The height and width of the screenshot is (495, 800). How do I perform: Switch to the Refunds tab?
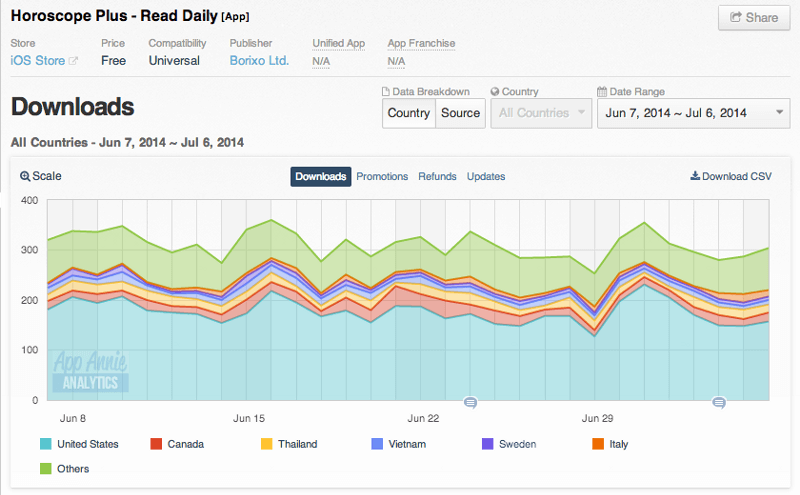pyautogui.click(x=437, y=177)
